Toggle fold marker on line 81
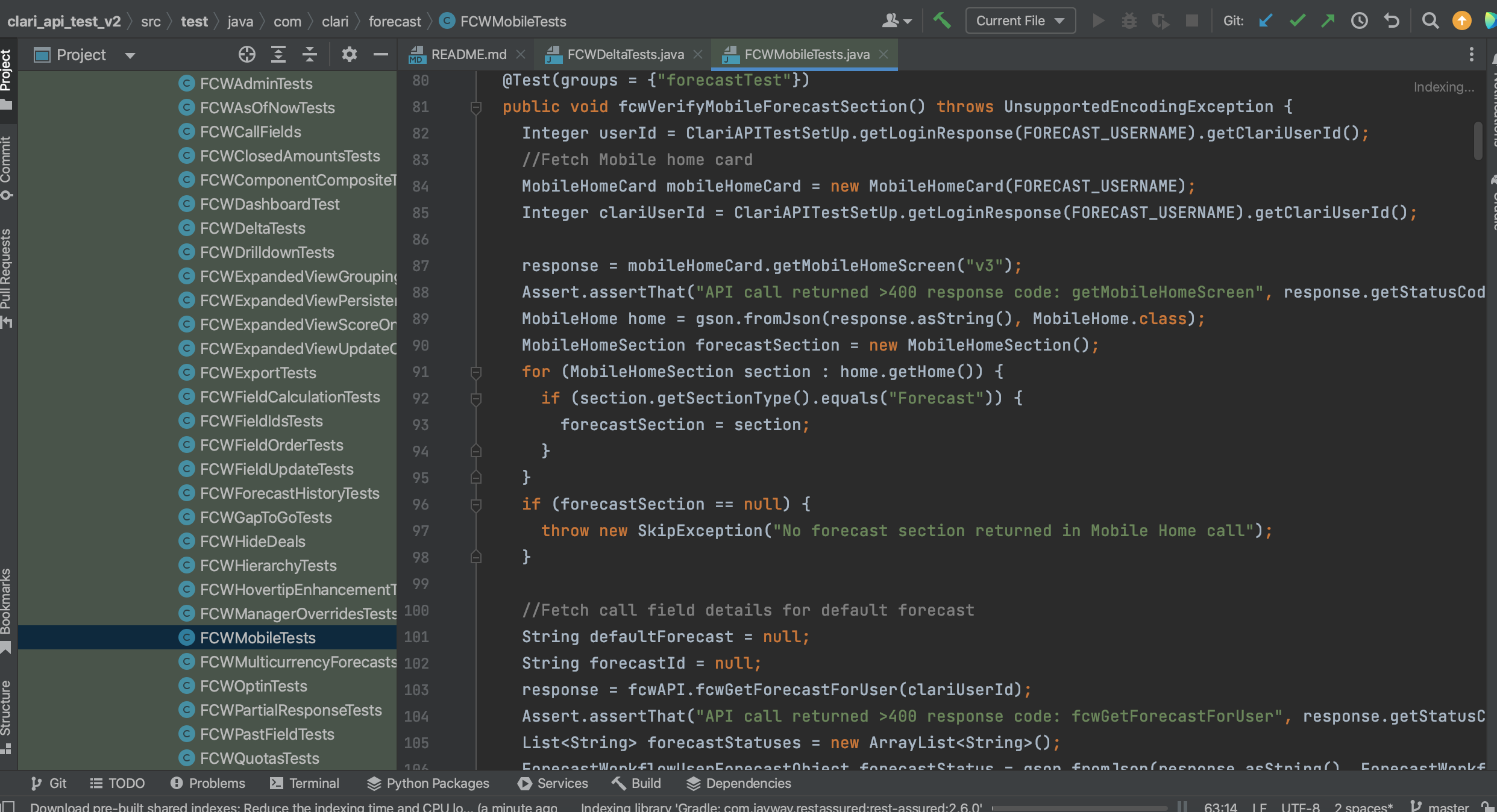The width and height of the screenshot is (1497, 812). pyautogui.click(x=475, y=107)
